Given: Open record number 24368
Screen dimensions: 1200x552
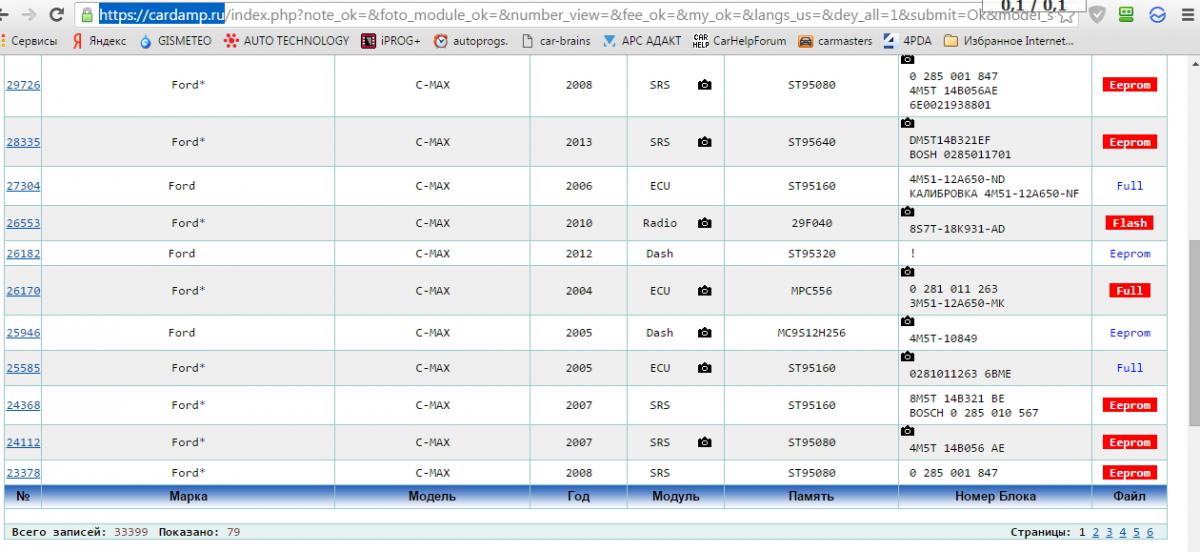Looking at the screenshot, I should pyautogui.click(x=23, y=405).
